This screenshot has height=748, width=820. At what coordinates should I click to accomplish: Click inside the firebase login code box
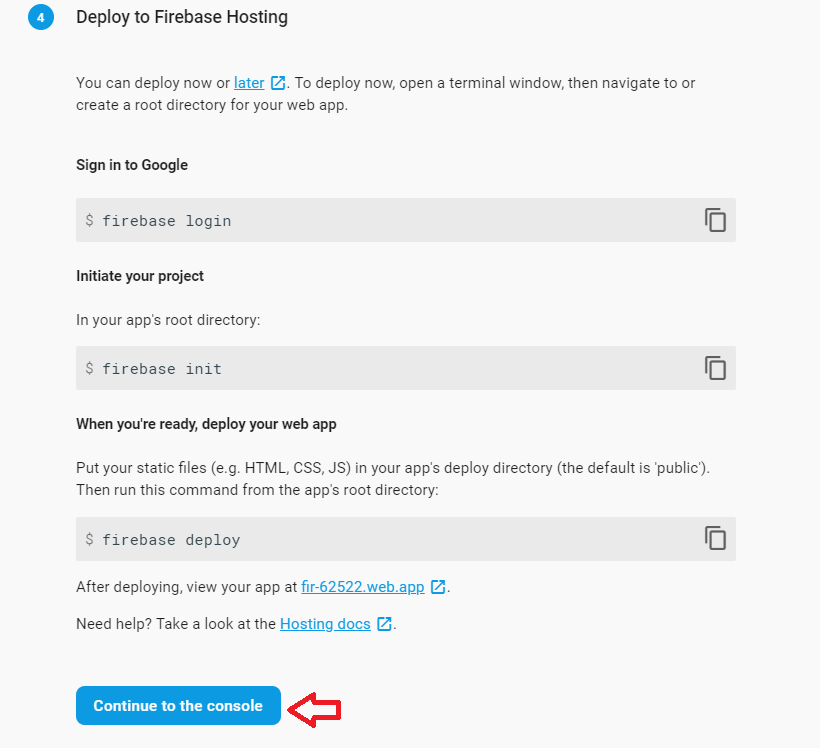[380, 220]
